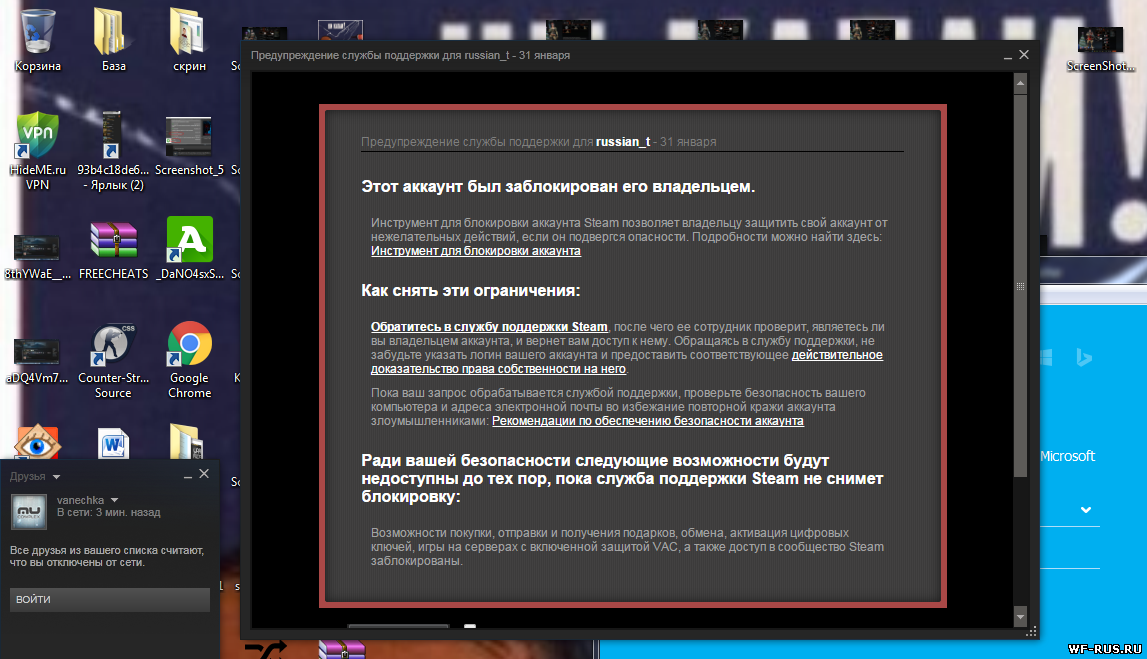Minimize the Друзья friends panel
Screen dimensions: 1147x659
187,475
